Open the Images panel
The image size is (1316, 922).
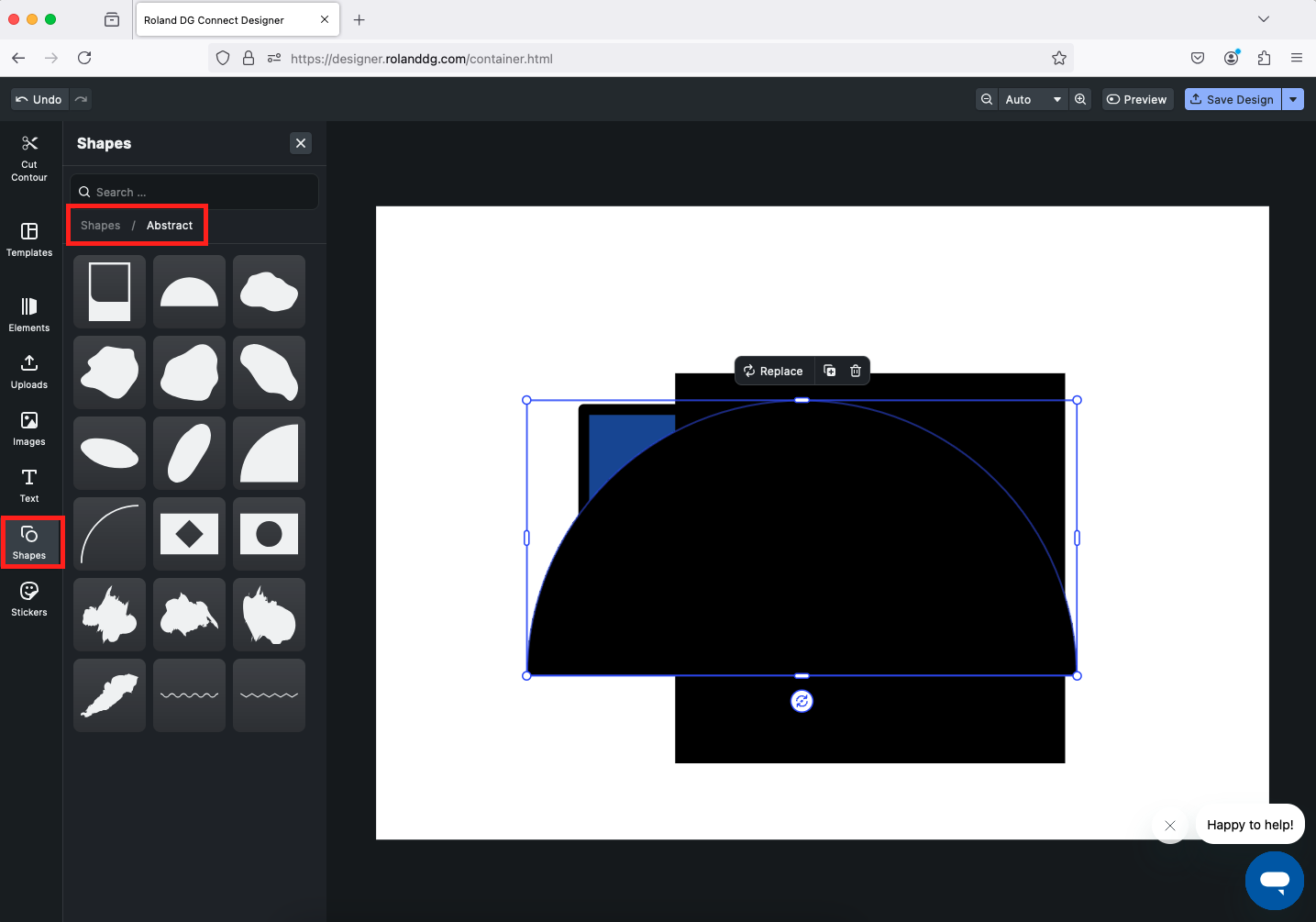[x=29, y=428]
